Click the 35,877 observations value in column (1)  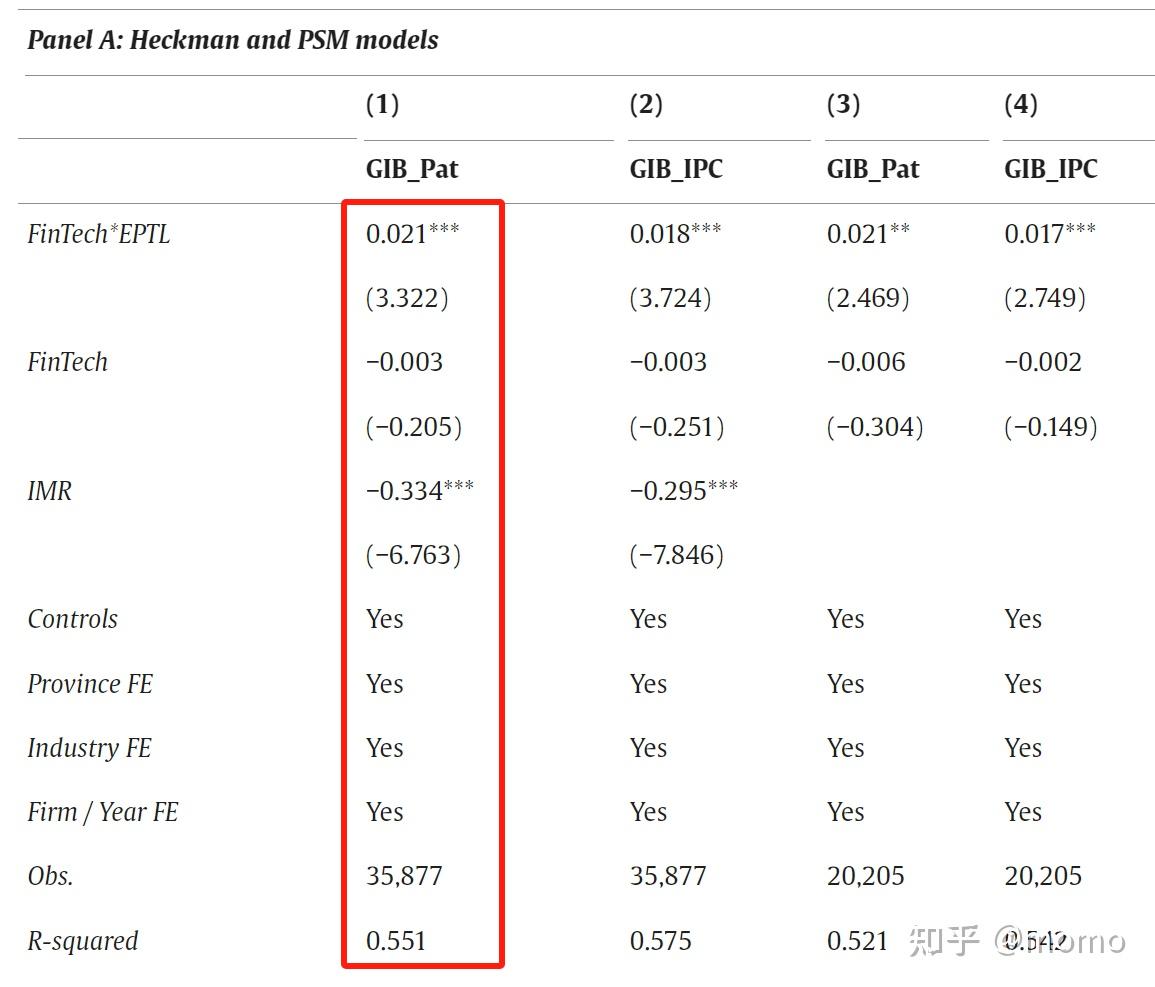coord(404,877)
